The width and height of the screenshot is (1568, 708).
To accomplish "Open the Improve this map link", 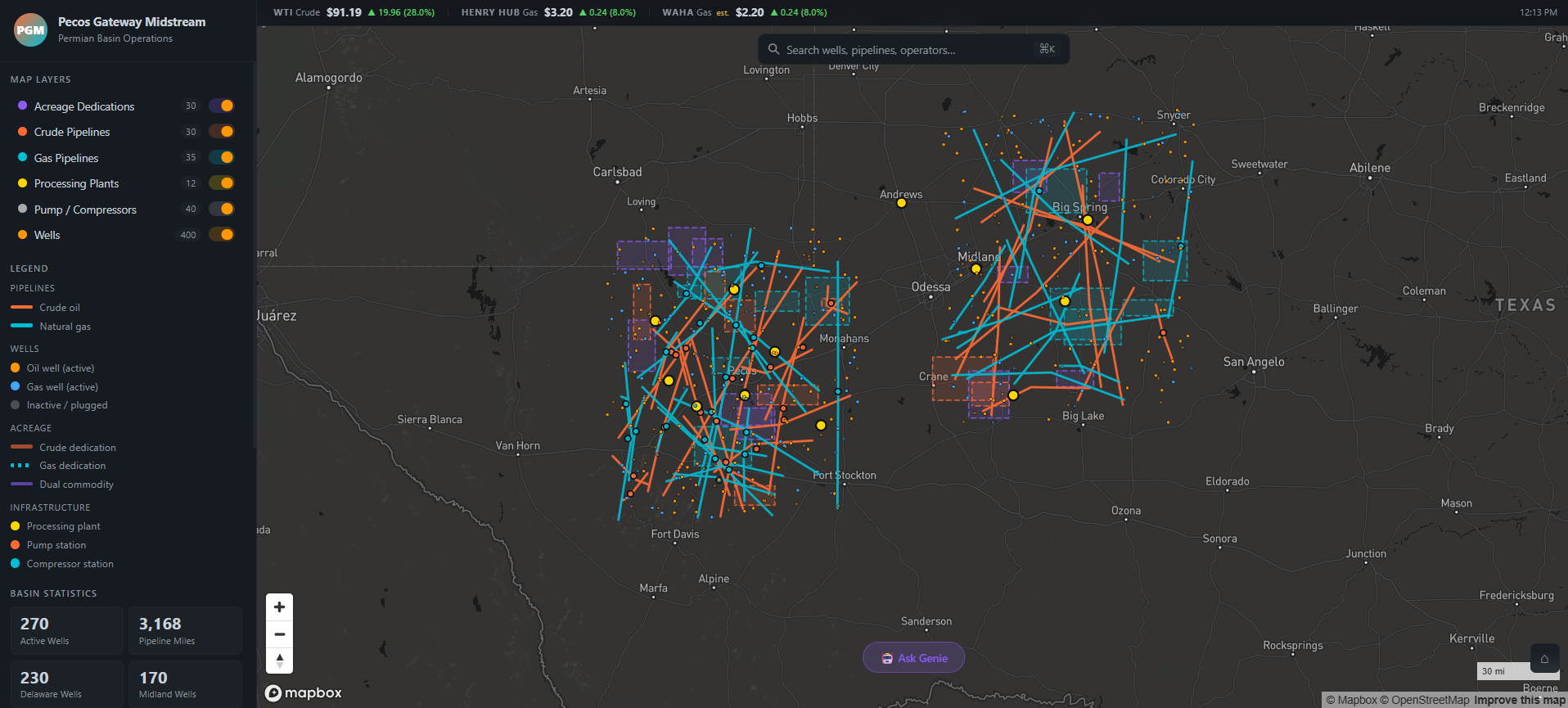I will point(1520,700).
